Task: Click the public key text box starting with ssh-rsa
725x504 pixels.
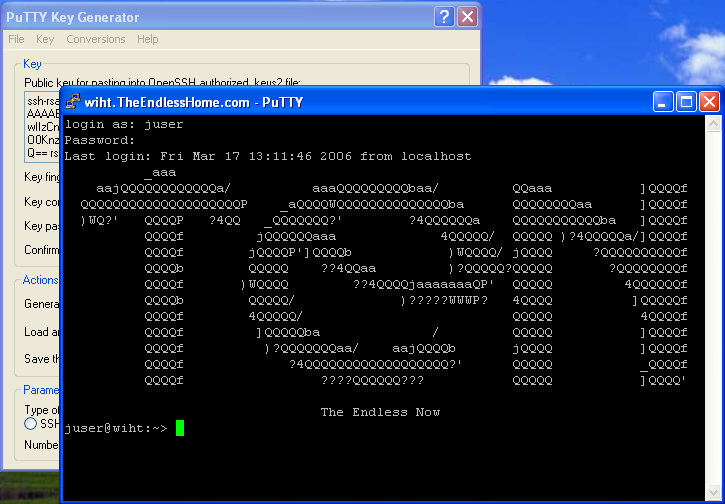Action: 43,127
